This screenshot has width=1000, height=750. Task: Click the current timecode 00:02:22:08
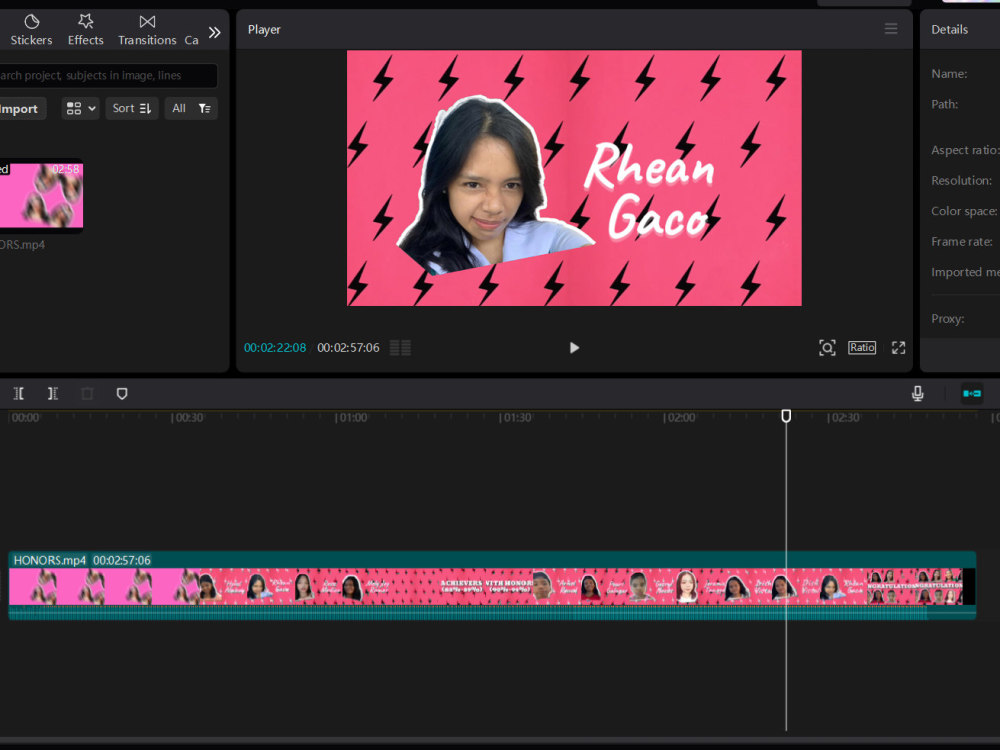[x=275, y=348]
